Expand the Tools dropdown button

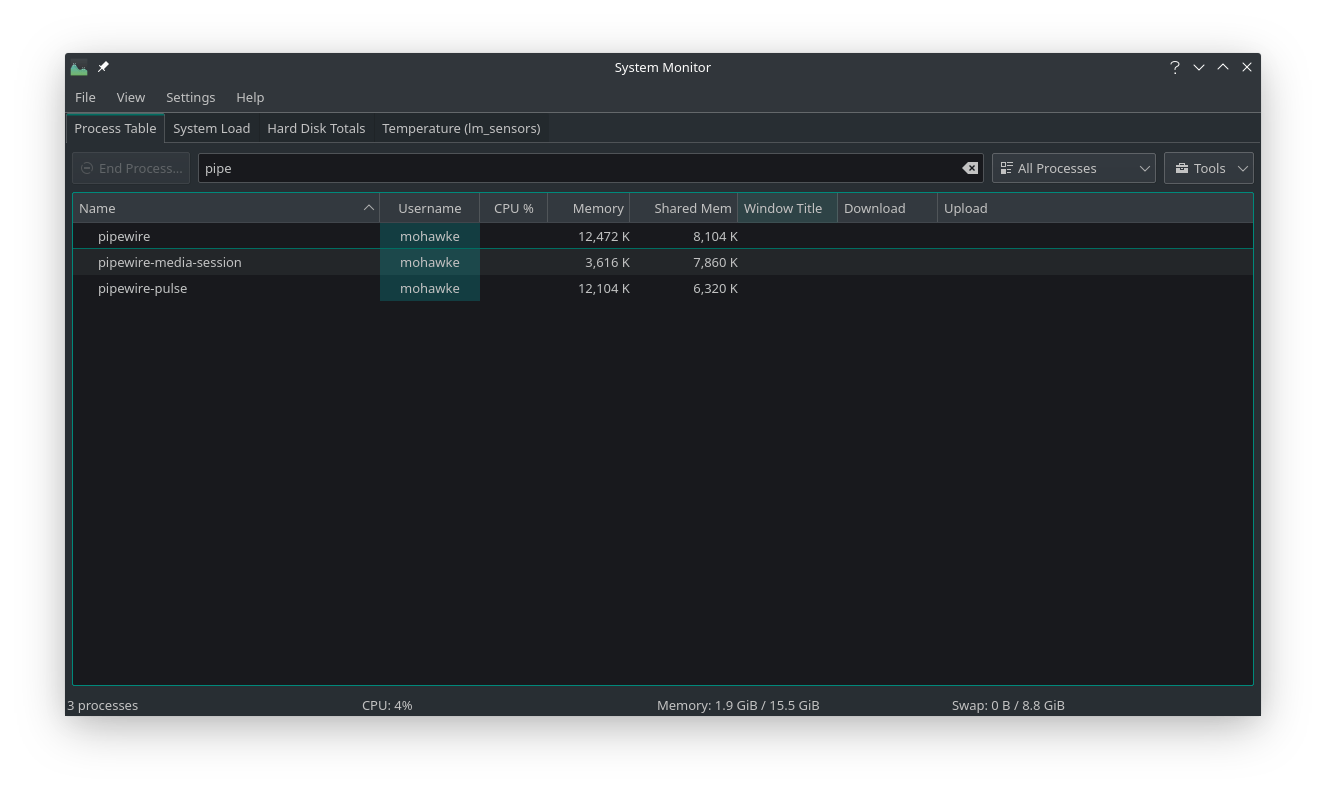pyautogui.click(x=1208, y=168)
